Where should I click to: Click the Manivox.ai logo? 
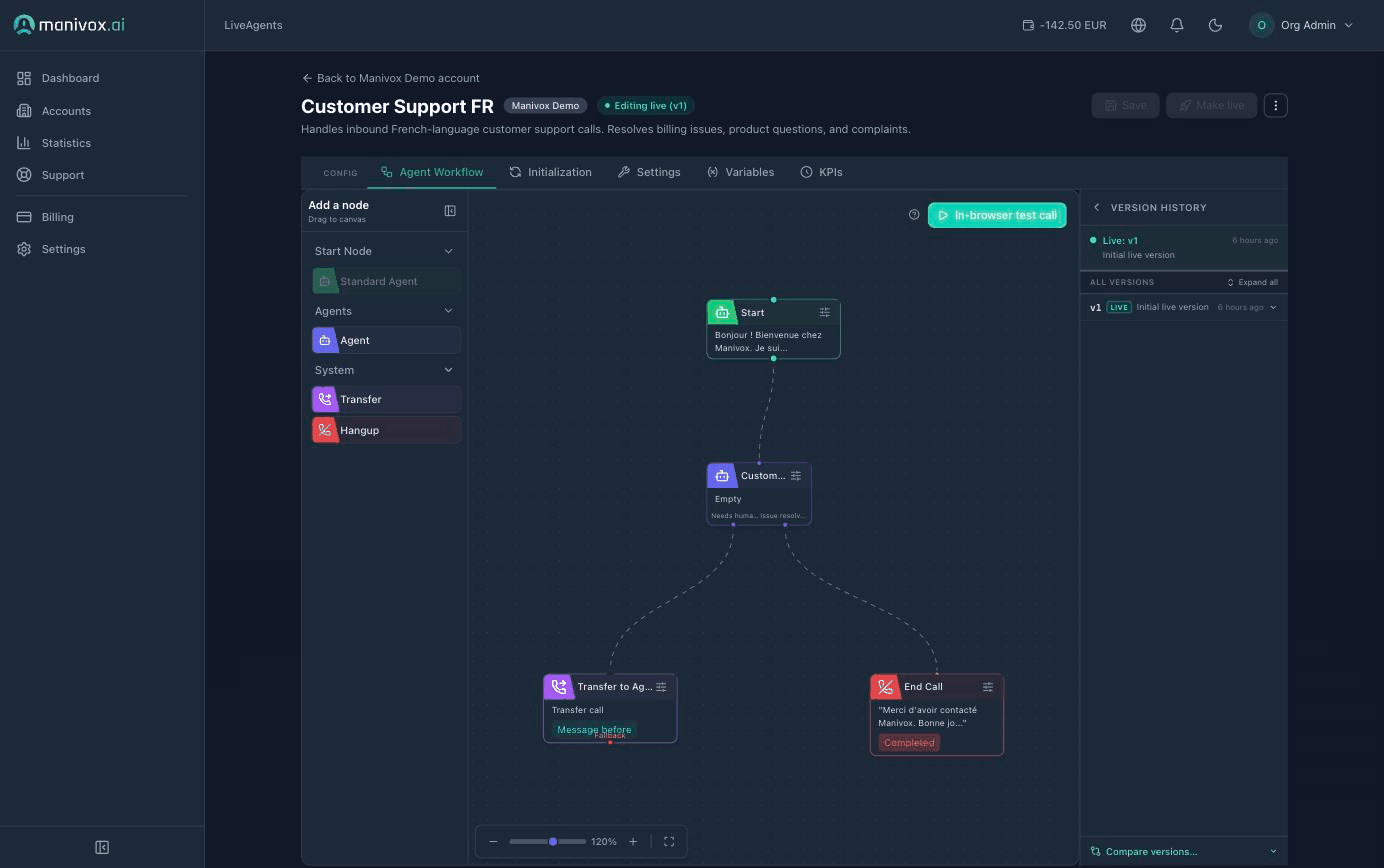pos(69,25)
